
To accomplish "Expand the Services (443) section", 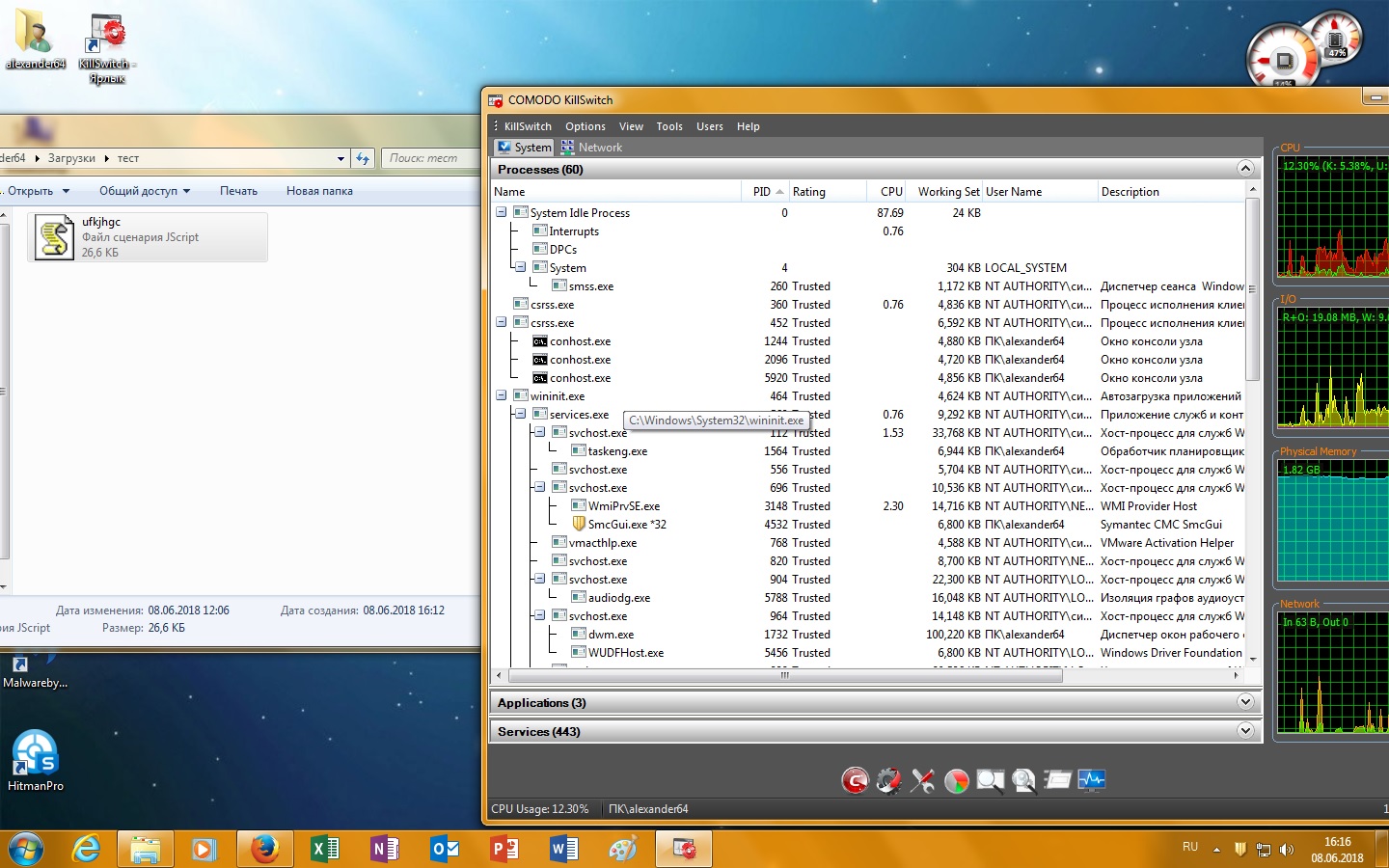I will coord(1245,731).
